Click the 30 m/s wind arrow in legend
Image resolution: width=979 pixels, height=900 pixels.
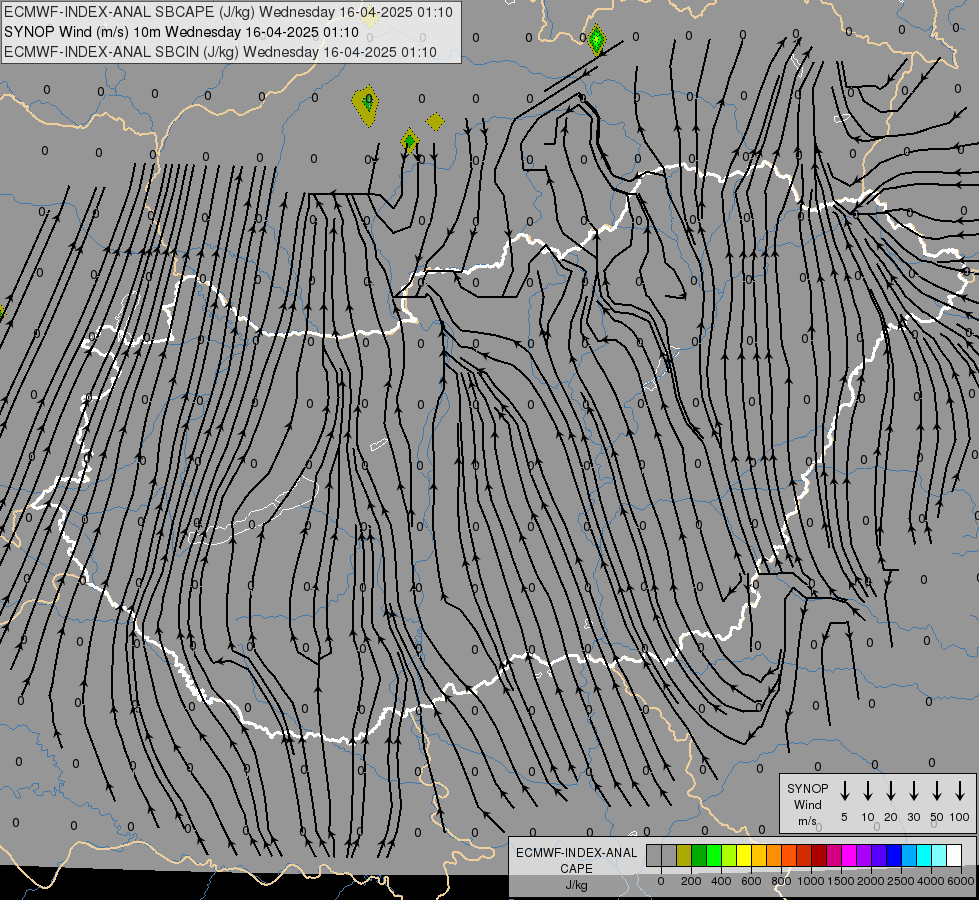pos(913,791)
